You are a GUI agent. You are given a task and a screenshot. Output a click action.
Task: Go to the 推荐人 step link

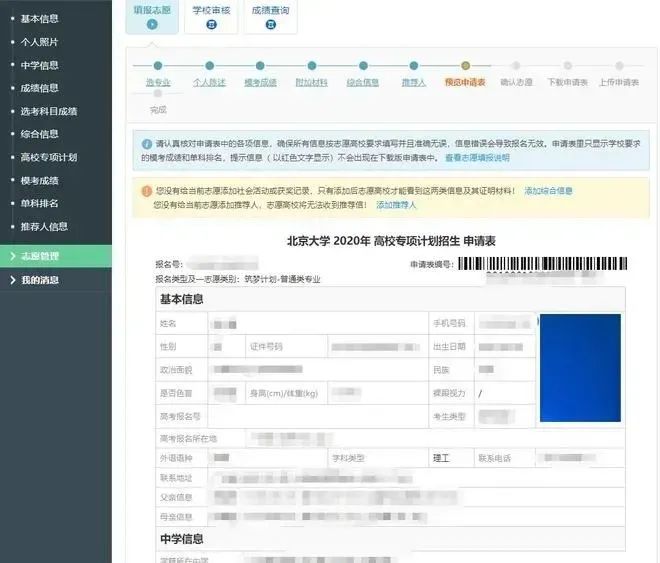414,82
